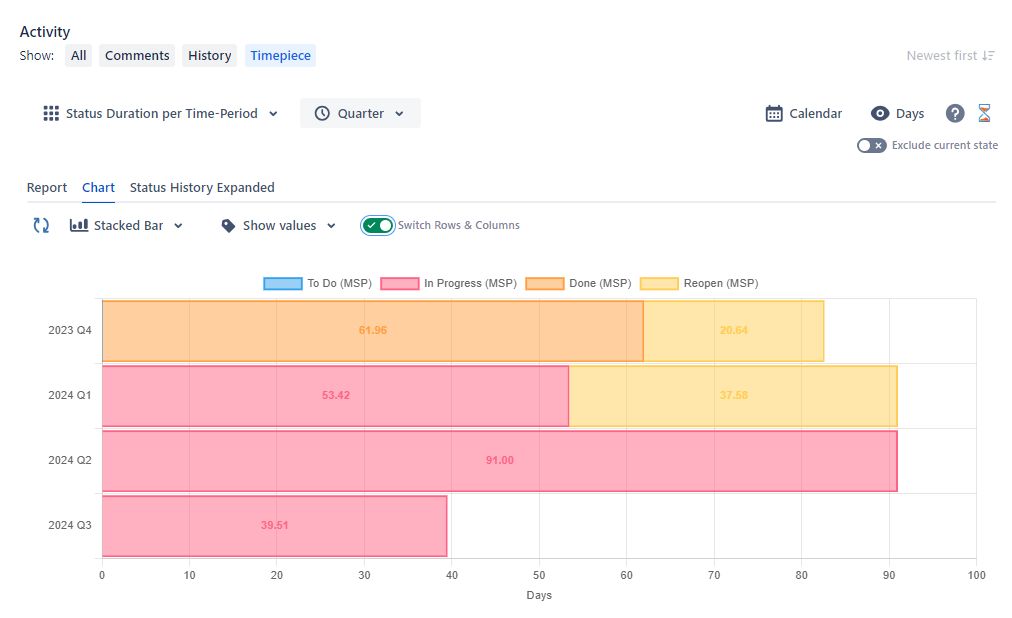Select the History filter option

pos(209,55)
